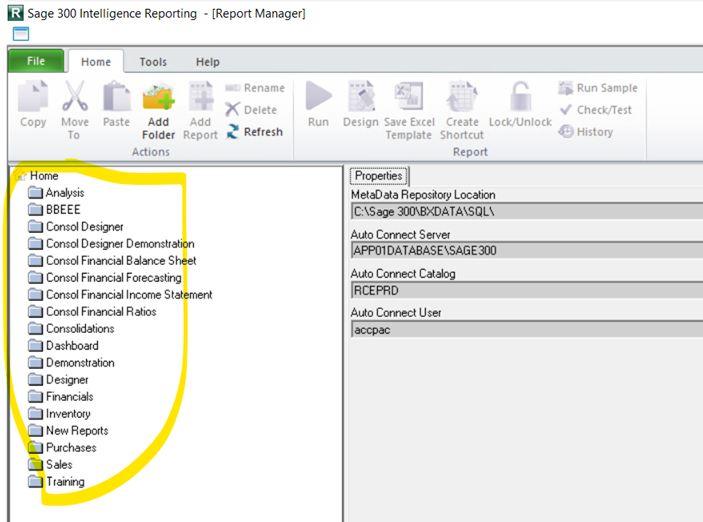Open Consol Financial Income Statement folder
Screen dimensions: 703x522
pos(120,295)
